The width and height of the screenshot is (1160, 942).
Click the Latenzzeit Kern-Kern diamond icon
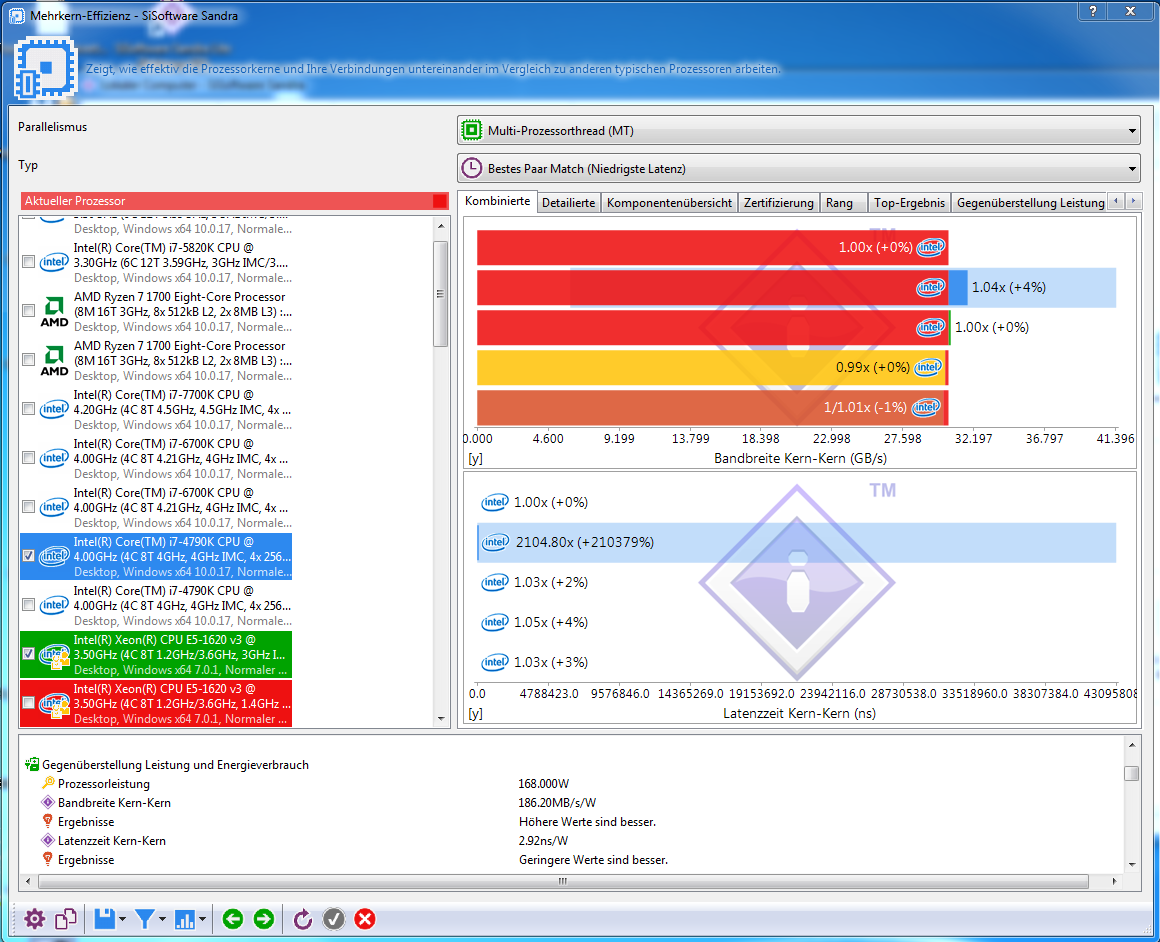(48, 840)
